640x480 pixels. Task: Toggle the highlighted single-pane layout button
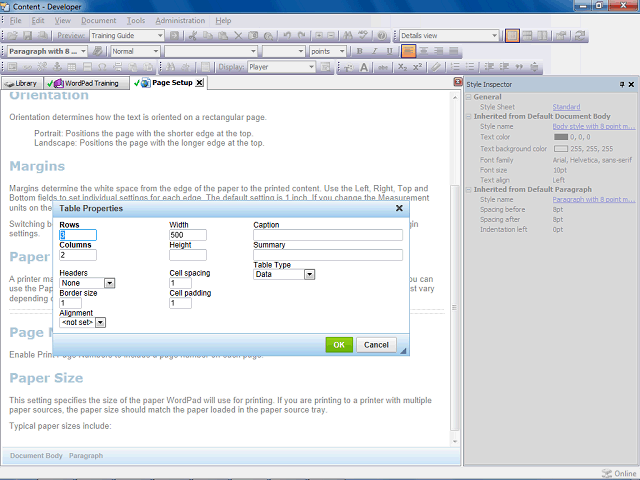512,36
